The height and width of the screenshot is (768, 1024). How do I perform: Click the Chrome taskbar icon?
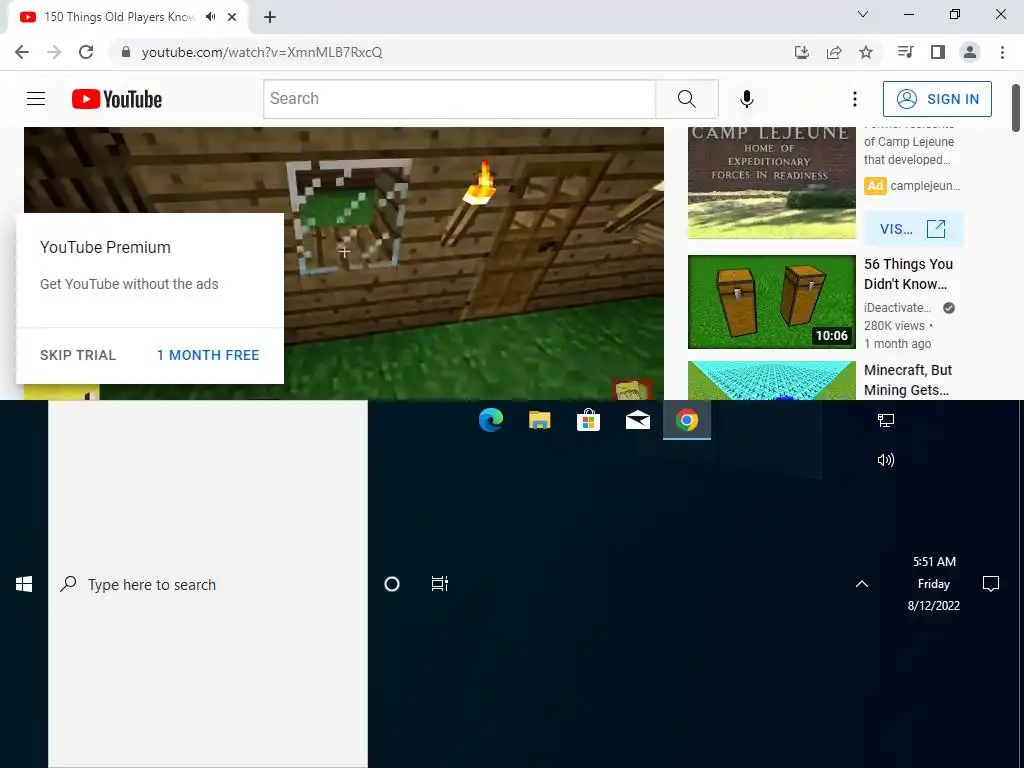click(686, 420)
